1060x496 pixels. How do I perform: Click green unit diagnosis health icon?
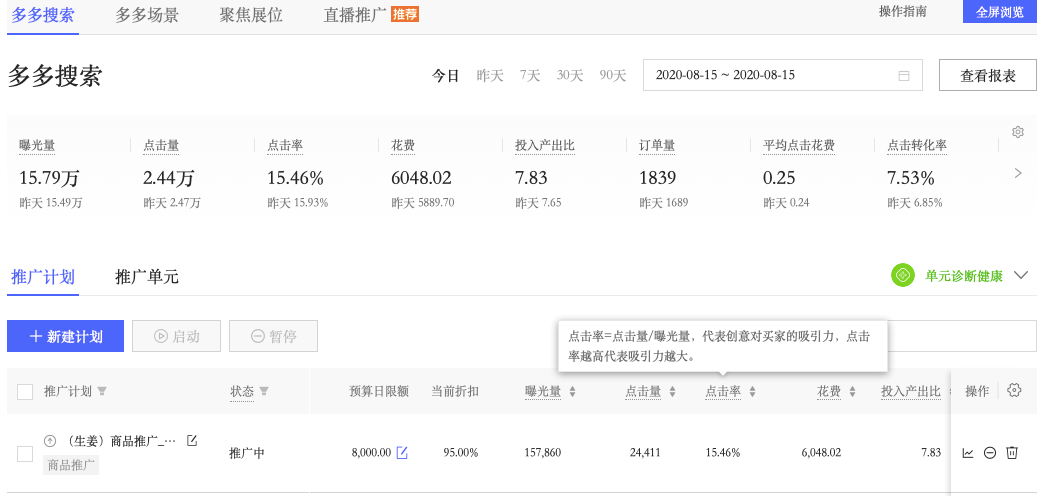[x=902, y=275]
